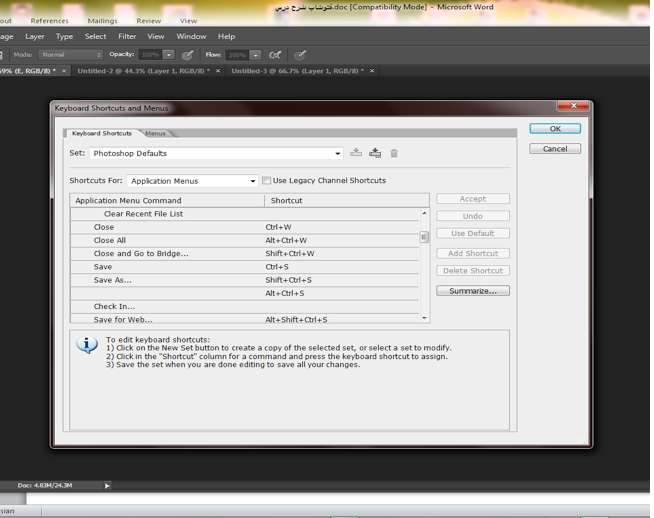Screen dimensions: 654x518
Task: Select the Save As... command row
Action: (x=245, y=280)
